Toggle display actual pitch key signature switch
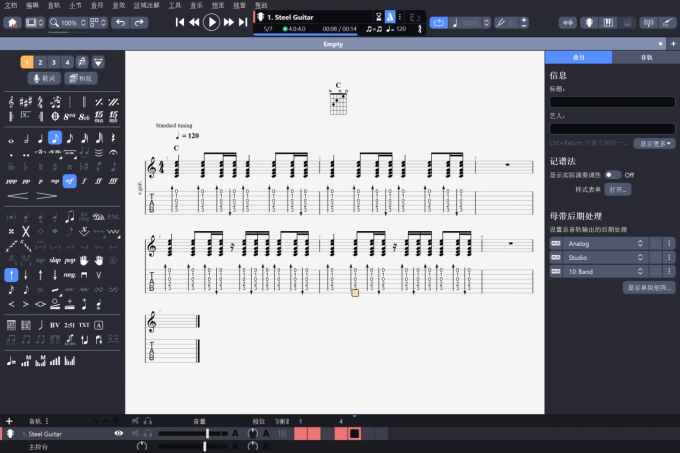 pos(611,174)
